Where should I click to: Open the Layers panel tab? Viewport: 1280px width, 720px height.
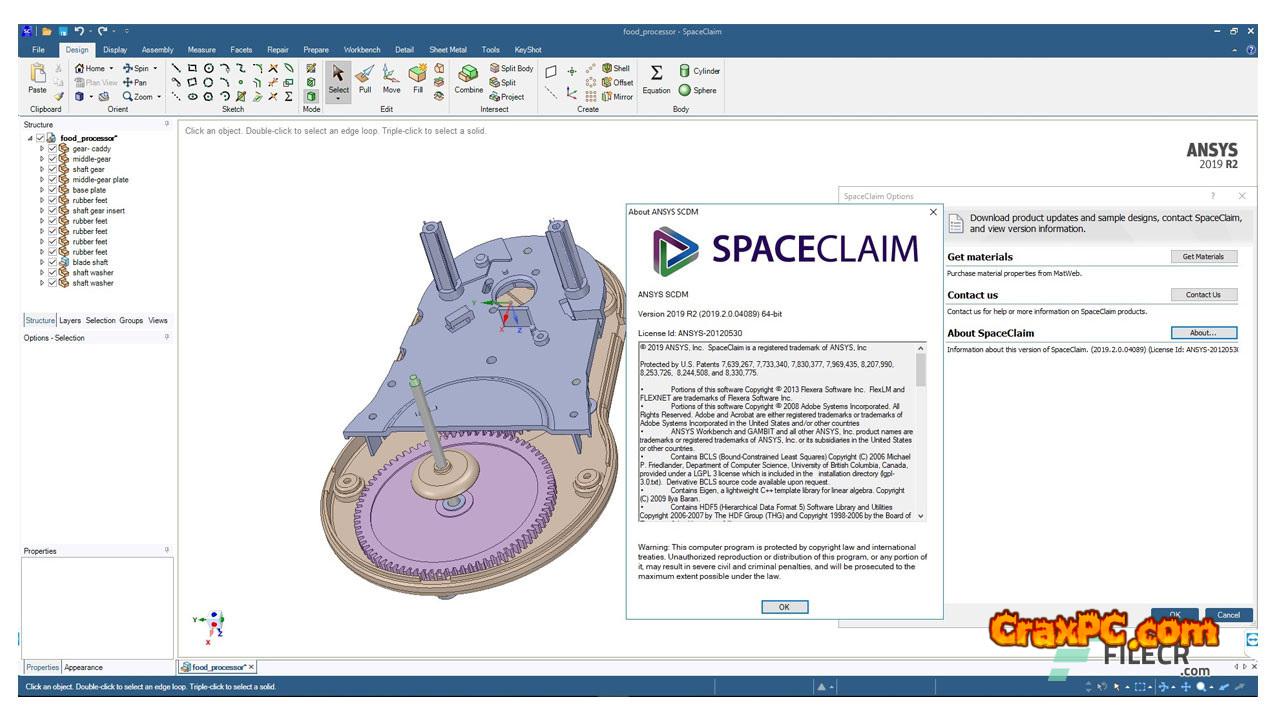coord(70,321)
